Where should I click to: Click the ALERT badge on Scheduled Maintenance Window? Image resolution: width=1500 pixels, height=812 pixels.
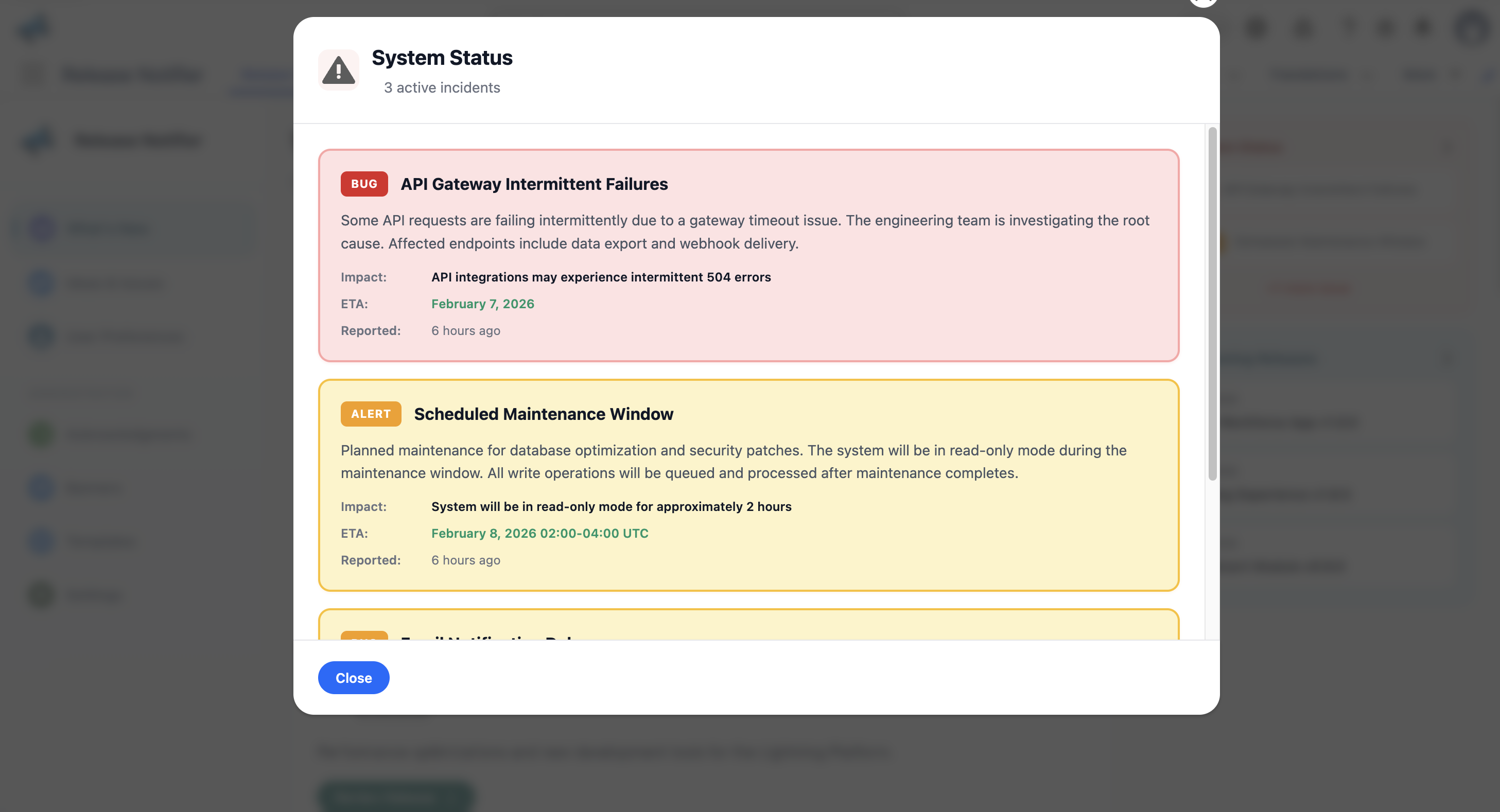pyautogui.click(x=370, y=414)
